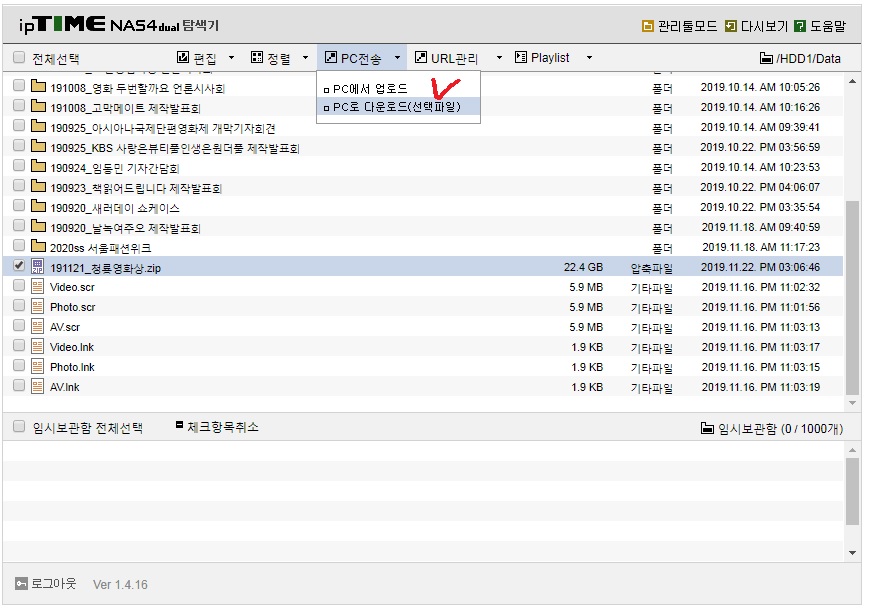
Task: Expand the Playlist dropdown arrow
Action: (x=590, y=58)
